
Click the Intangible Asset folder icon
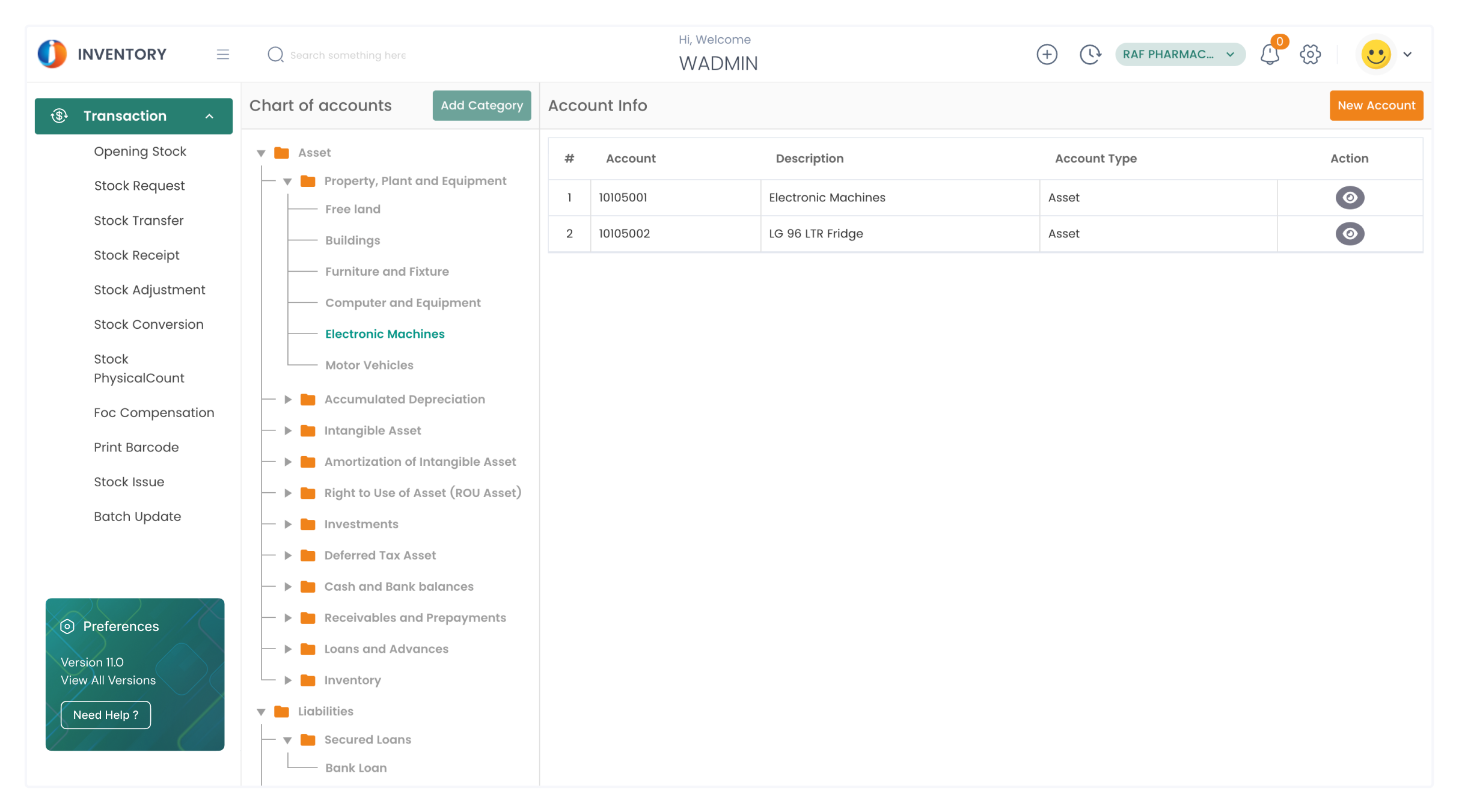308,430
